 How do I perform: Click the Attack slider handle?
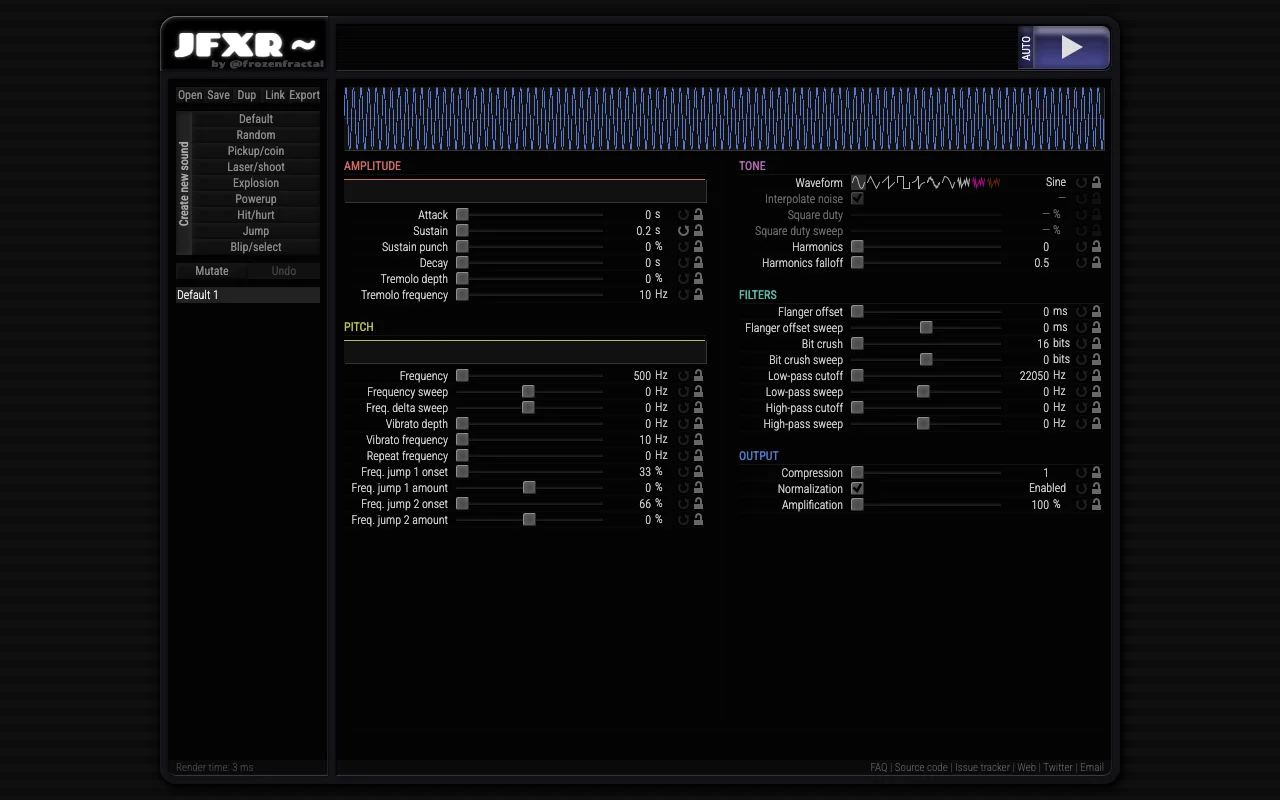[x=462, y=215]
